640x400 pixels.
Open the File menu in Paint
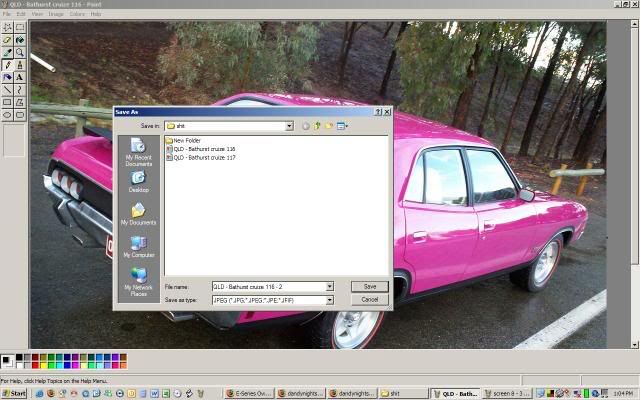click(x=7, y=14)
